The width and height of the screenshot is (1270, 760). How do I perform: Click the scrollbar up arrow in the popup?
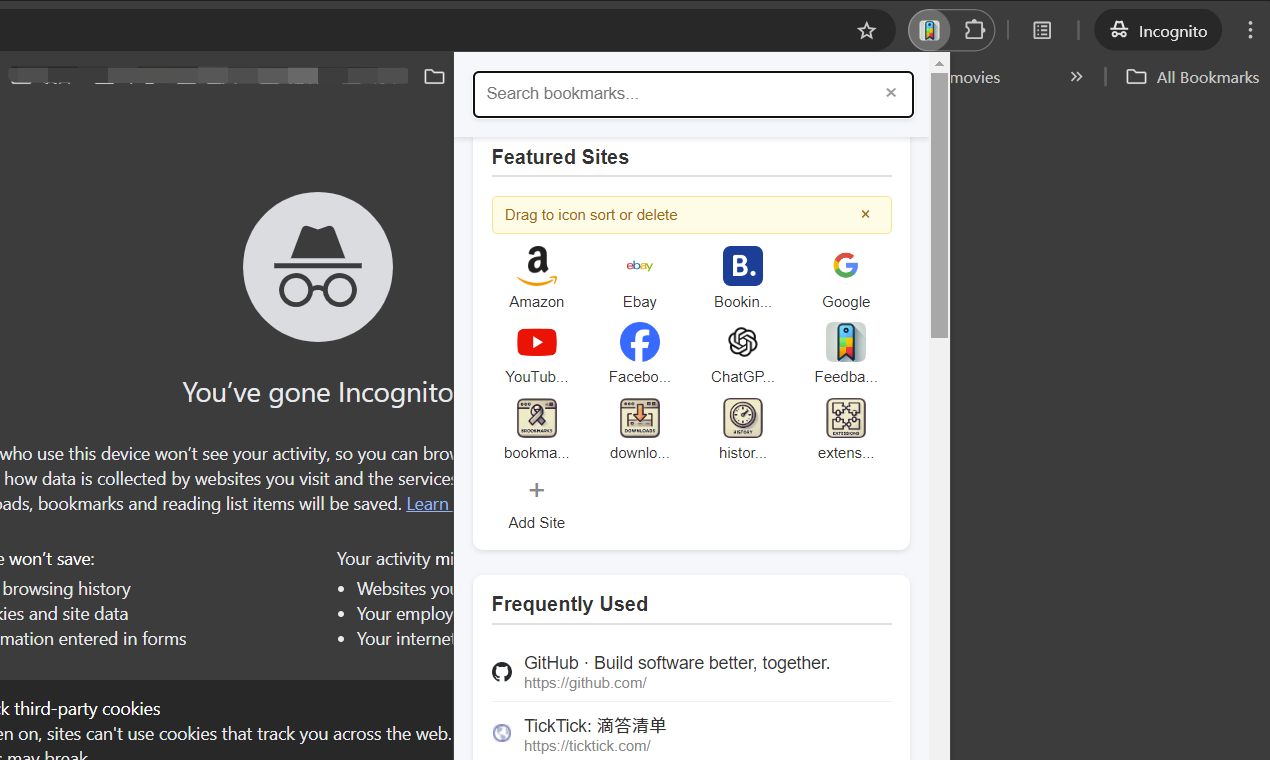point(939,63)
